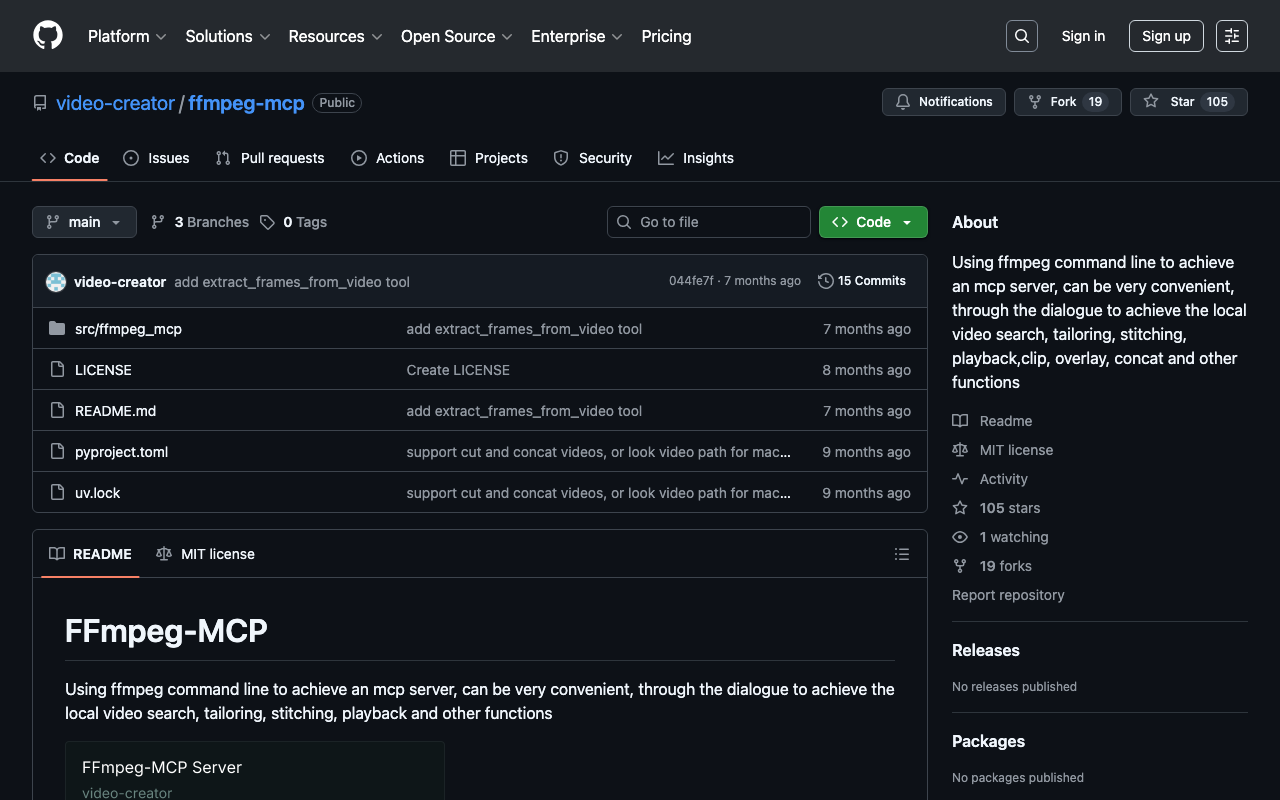Star the ffmpeg-mcp repository

pos(1170,102)
